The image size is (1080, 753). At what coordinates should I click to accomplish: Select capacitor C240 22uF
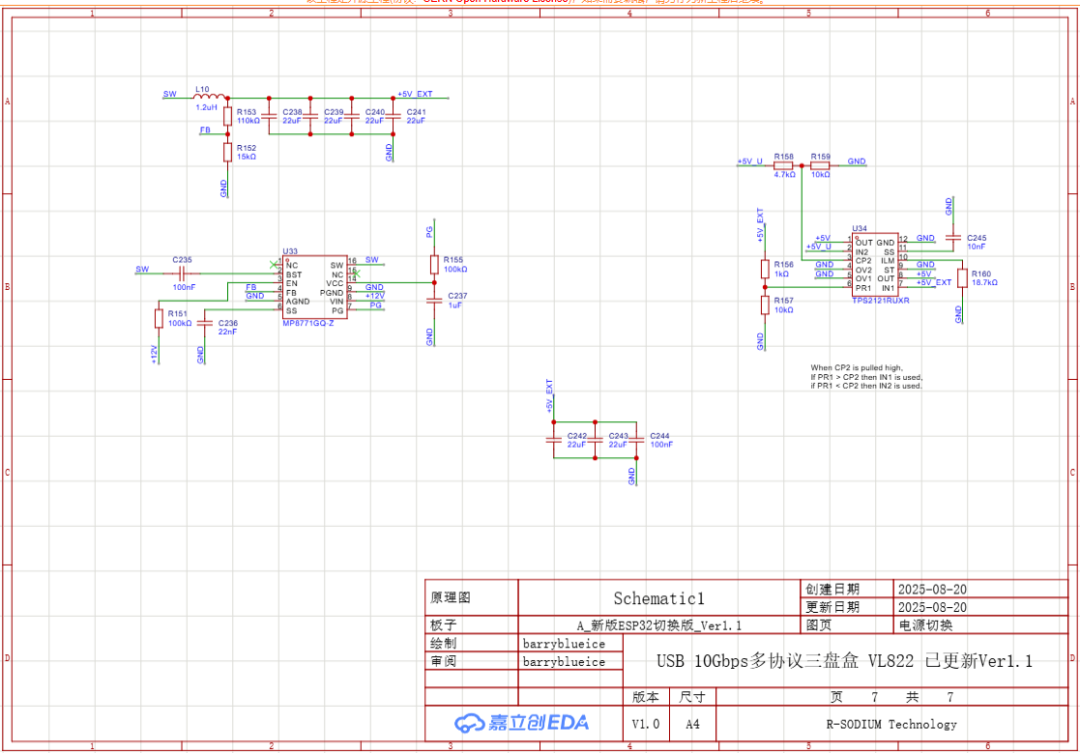click(352, 116)
